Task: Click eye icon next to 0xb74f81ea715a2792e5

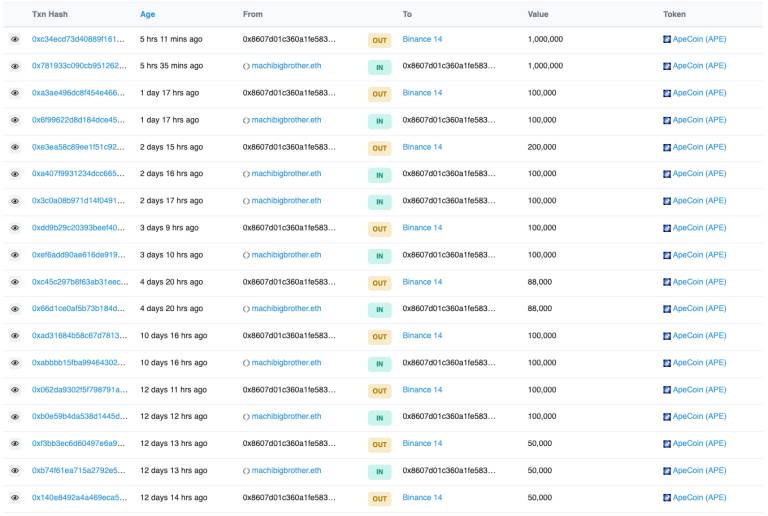Action: tap(15, 471)
